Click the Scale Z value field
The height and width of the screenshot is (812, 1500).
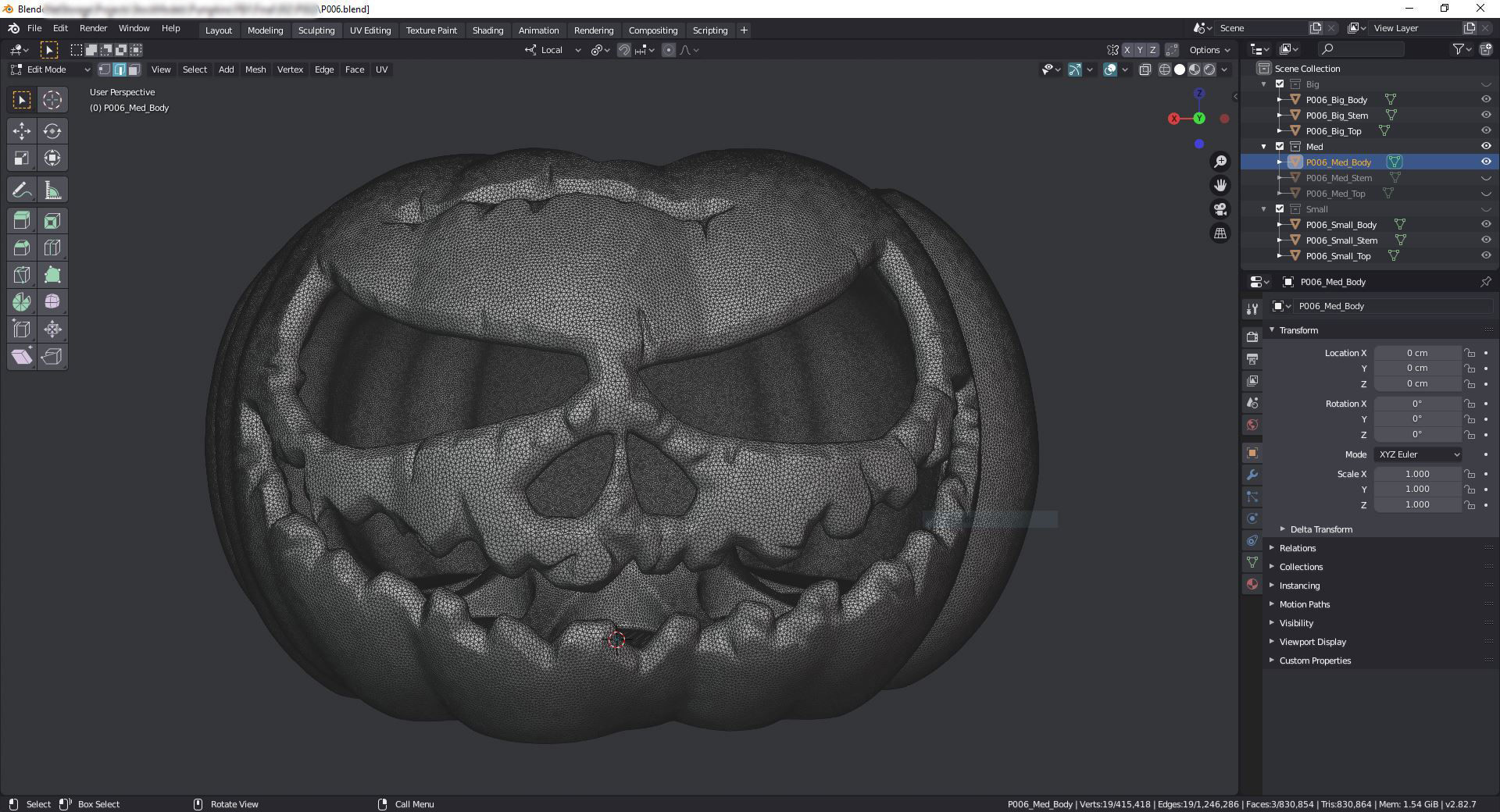pos(1417,504)
